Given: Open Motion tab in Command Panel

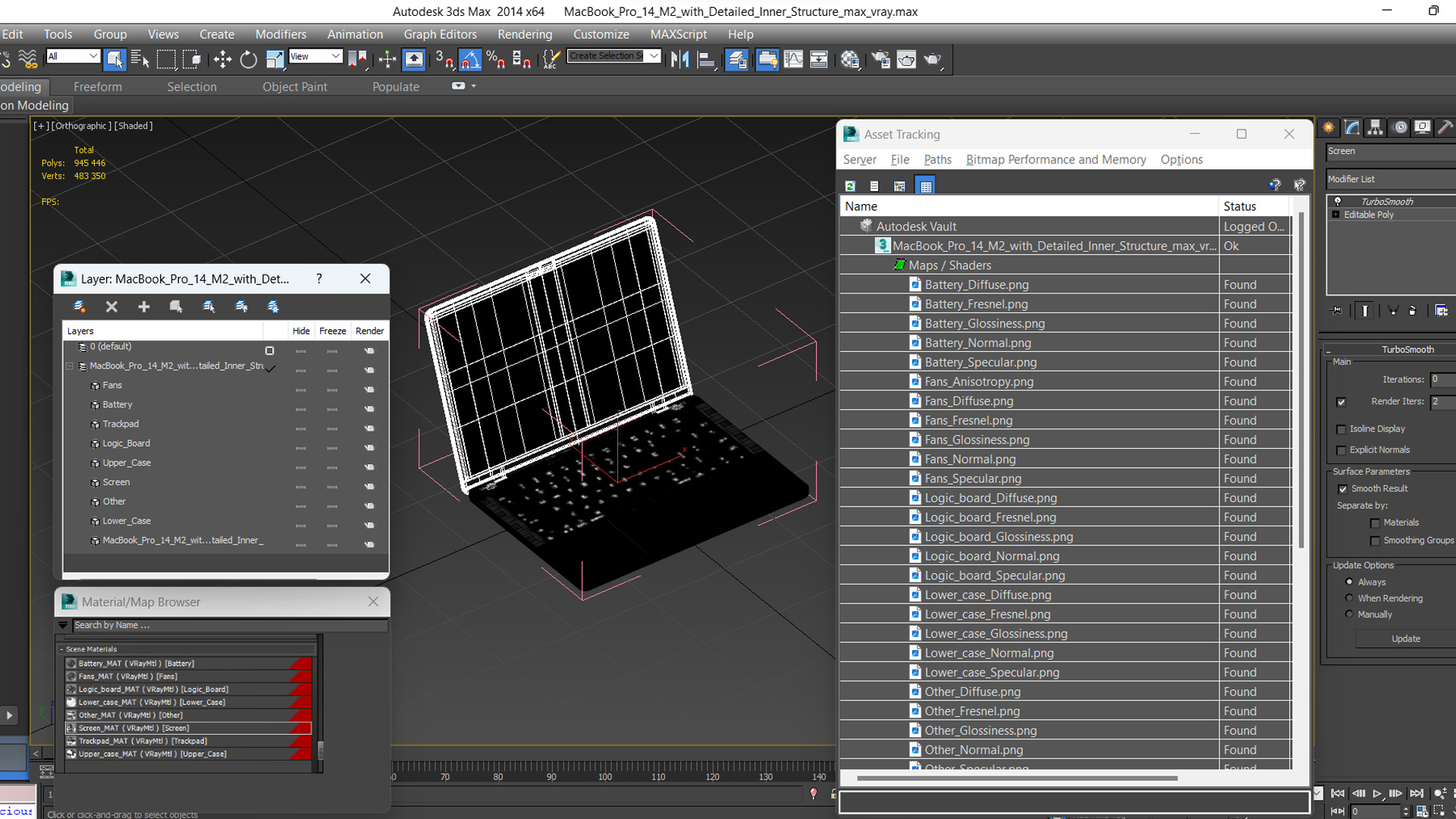Looking at the screenshot, I should (1400, 127).
